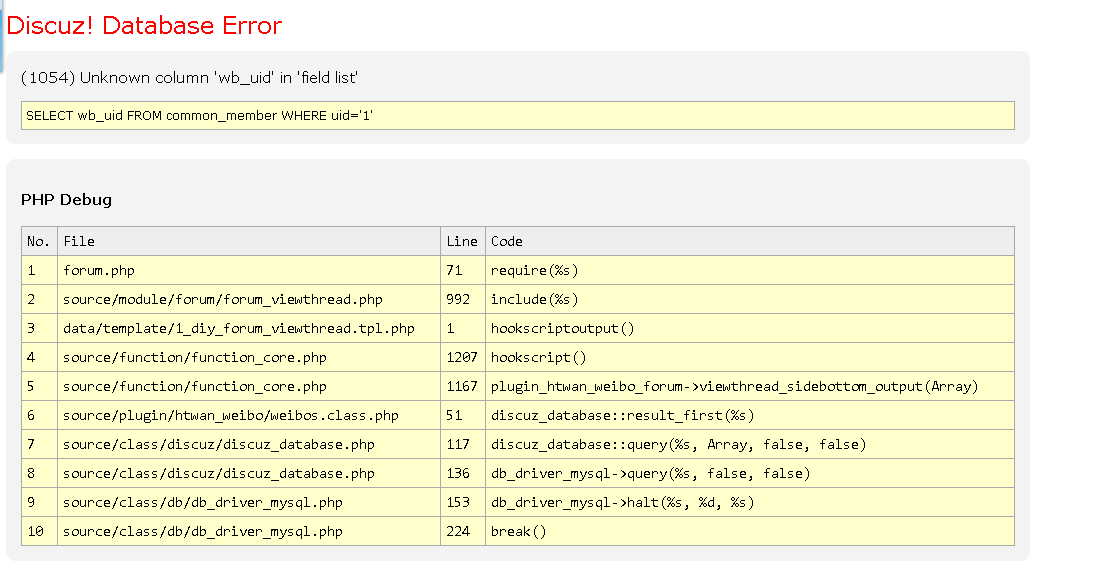Click the db_driver_mysql->halt code cell
The height and width of the screenshot is (563, 1103).
(x=622, y=502)
